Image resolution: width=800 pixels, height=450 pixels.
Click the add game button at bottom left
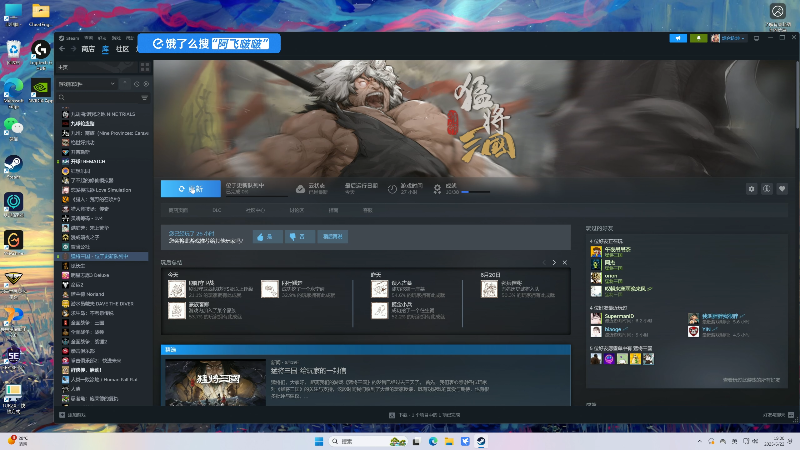72,415
